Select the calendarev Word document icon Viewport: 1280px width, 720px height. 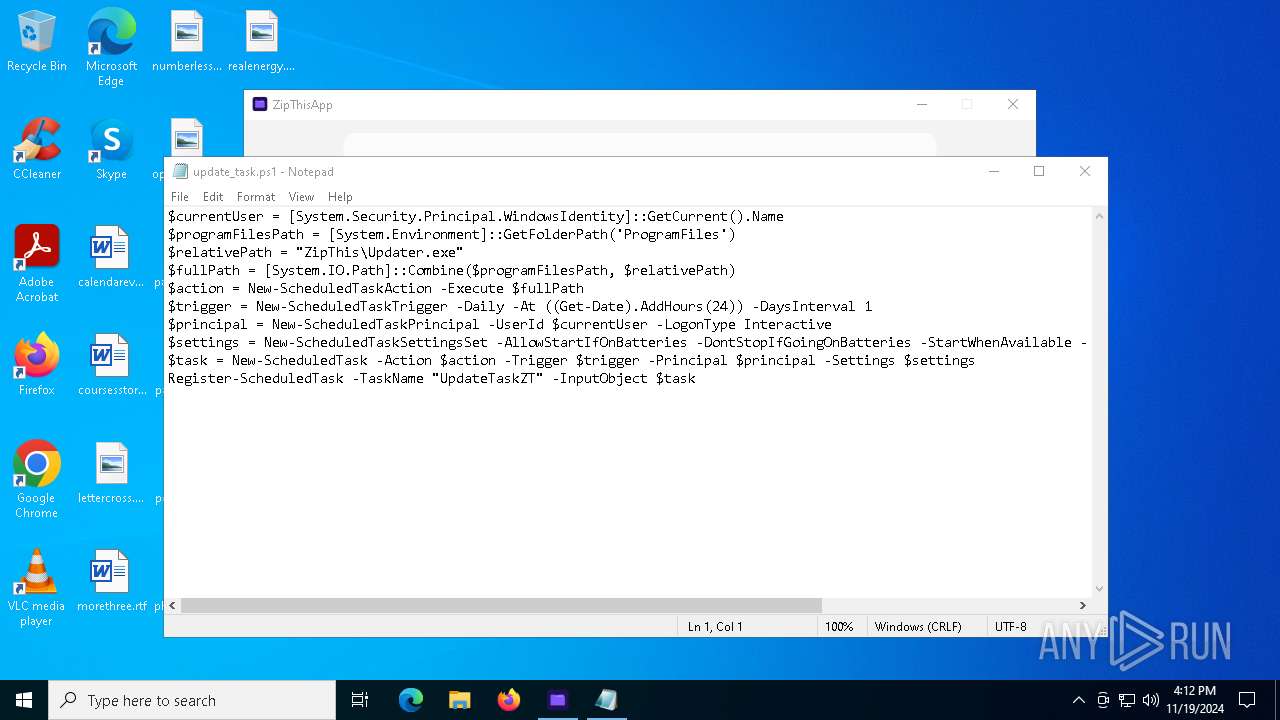coord(110,258)
